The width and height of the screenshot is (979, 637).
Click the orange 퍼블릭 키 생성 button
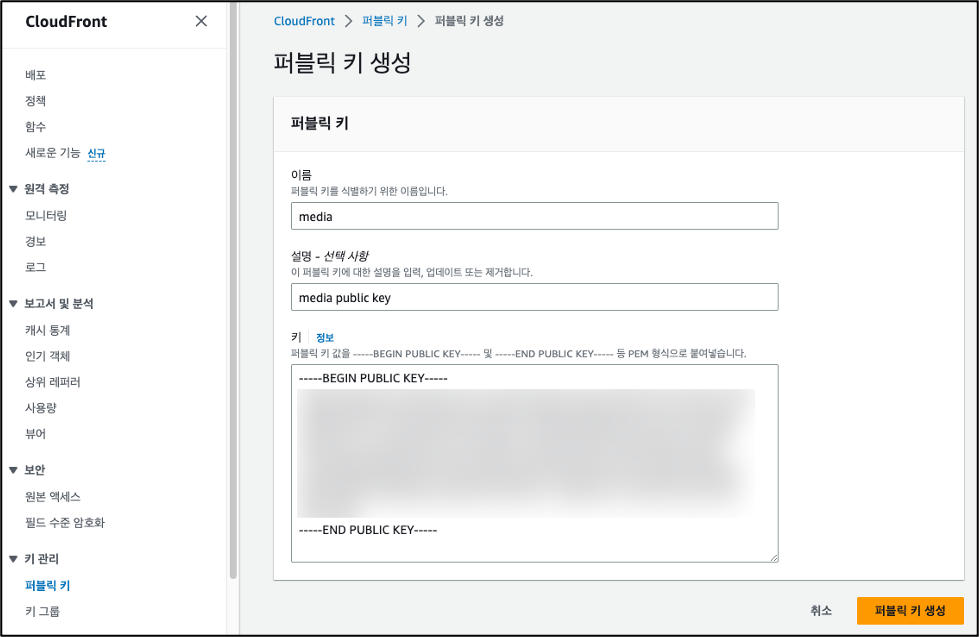coord(910,611)
